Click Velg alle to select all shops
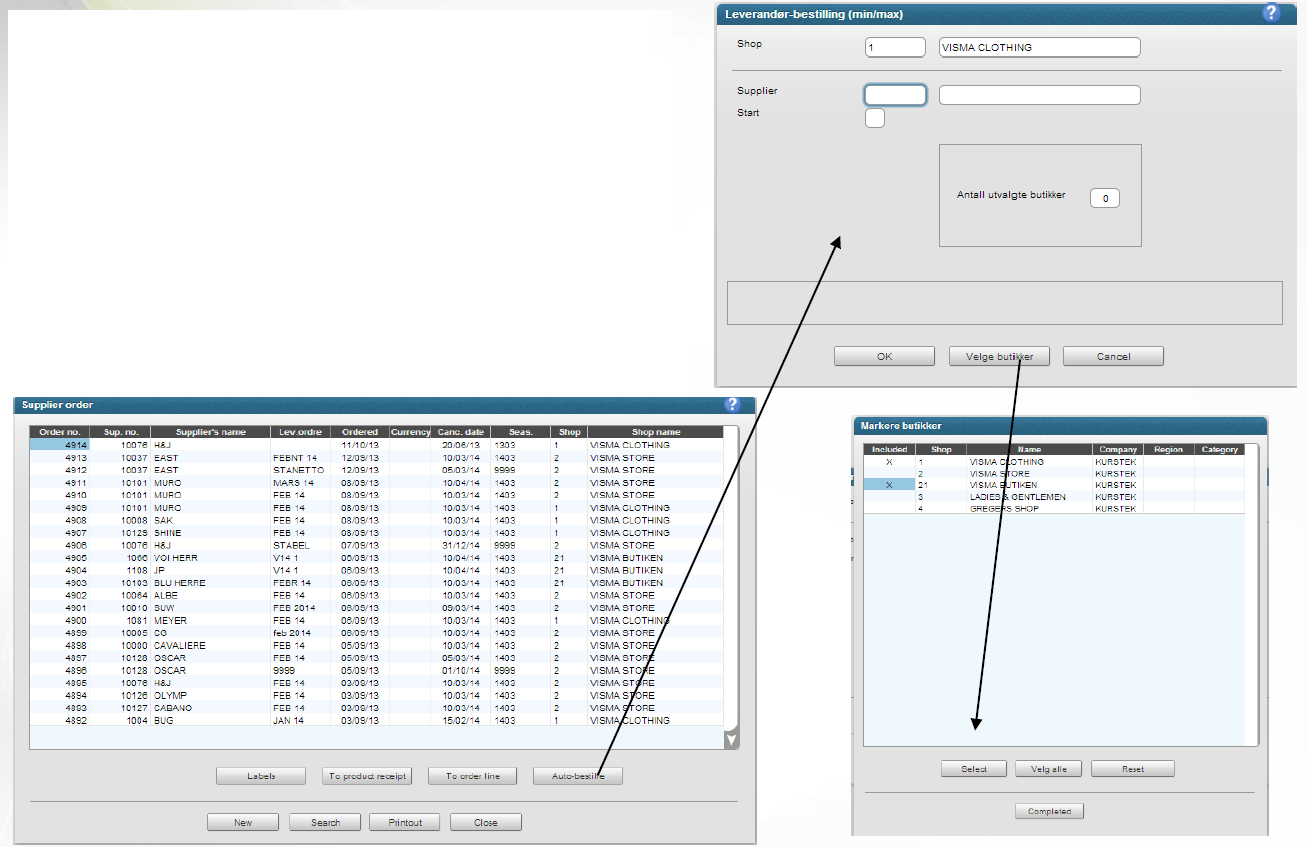 1048,769
